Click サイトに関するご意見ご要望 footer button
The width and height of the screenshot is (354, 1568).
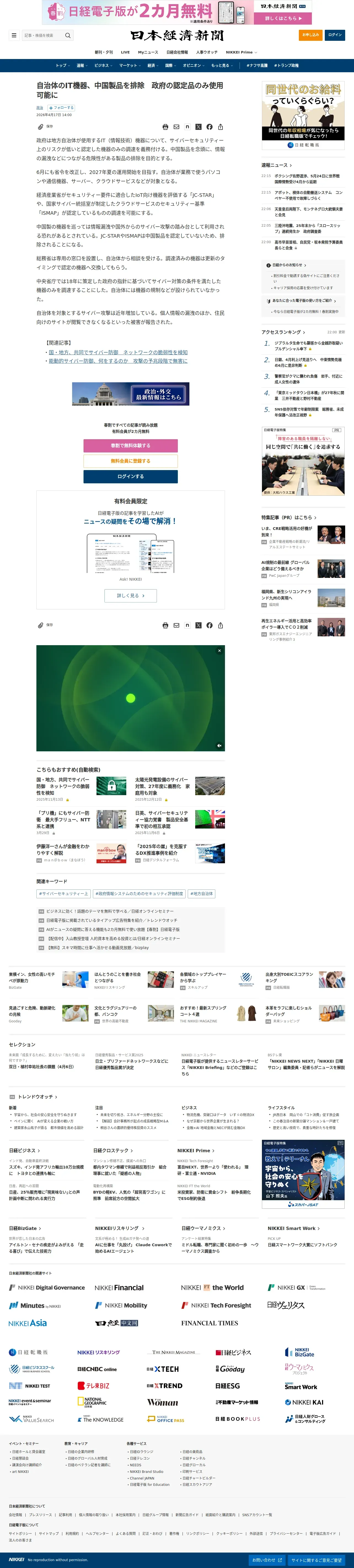pos(316,1560)
